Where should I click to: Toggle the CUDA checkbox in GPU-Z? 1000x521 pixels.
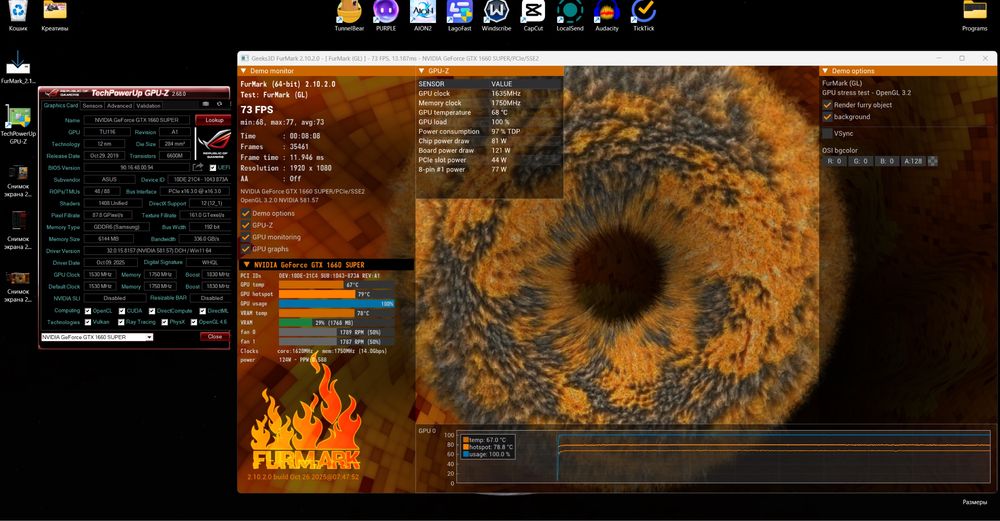[x=122, y=311]
